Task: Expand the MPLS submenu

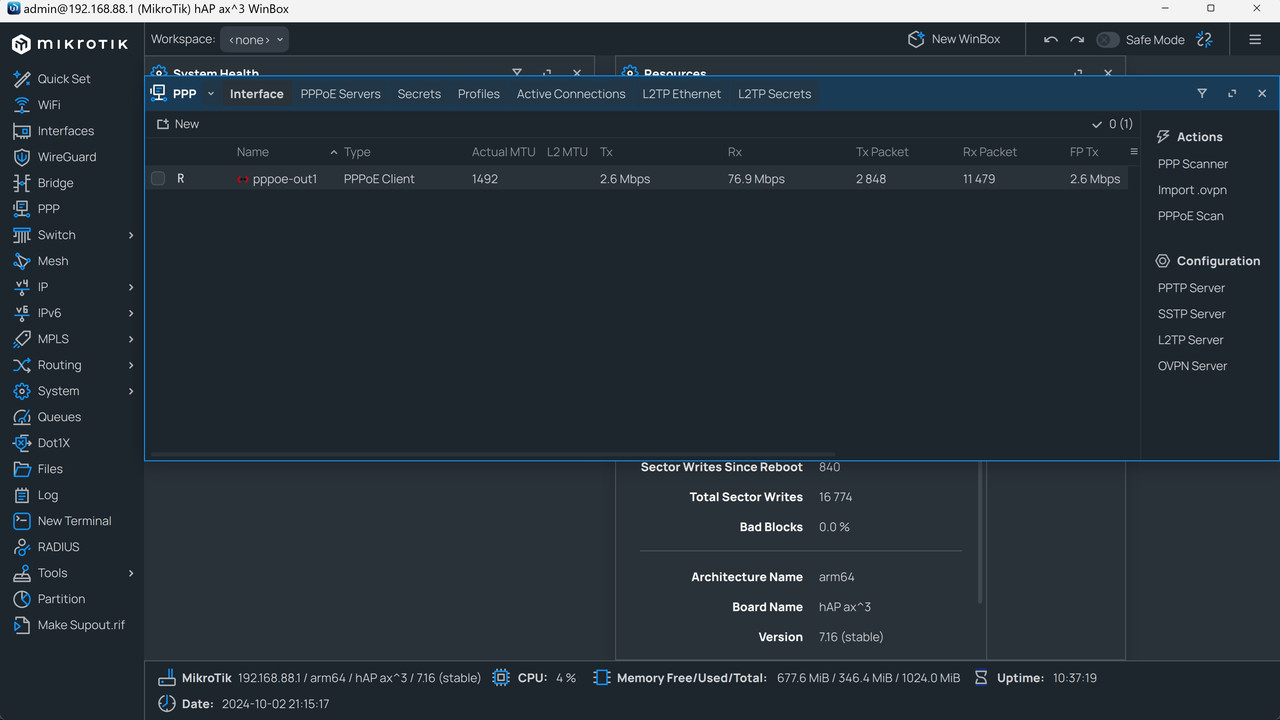Action: 131,339
